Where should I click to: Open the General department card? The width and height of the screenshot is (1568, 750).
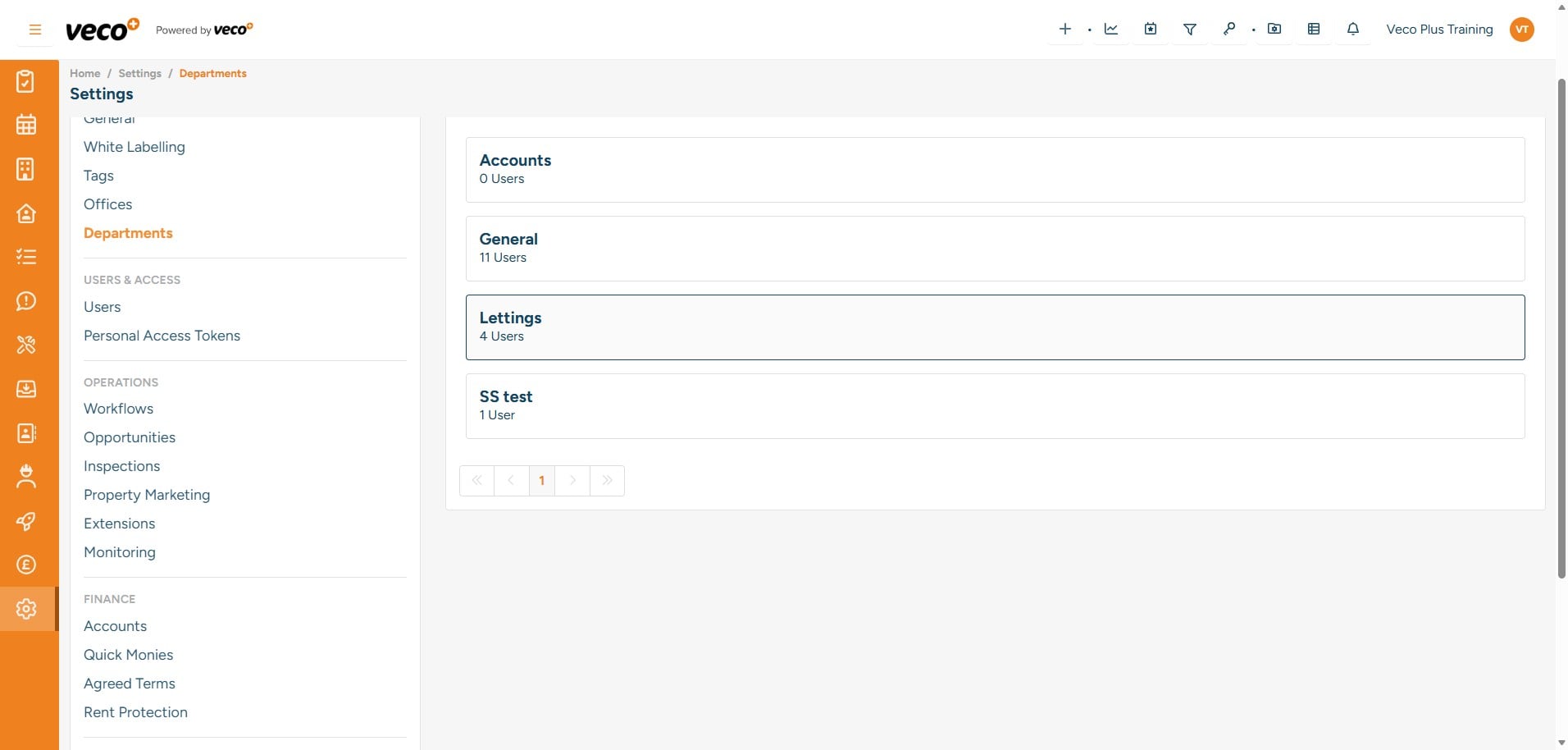[x=995, y=249]
